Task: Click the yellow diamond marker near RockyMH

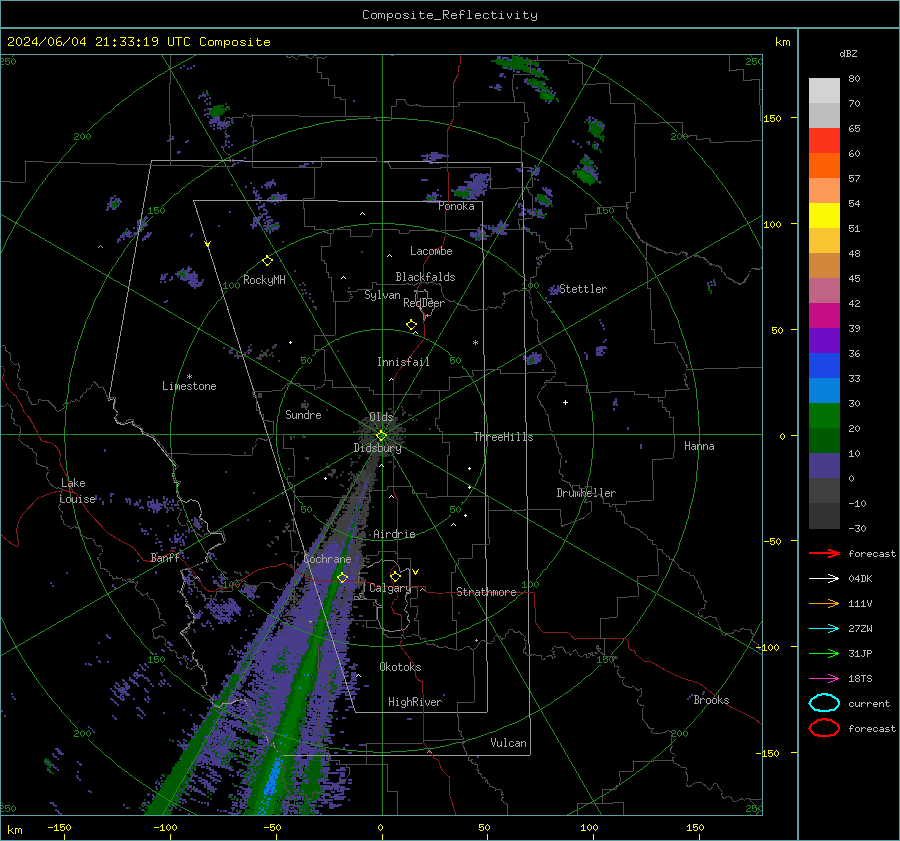Action: tap(267, 261)
